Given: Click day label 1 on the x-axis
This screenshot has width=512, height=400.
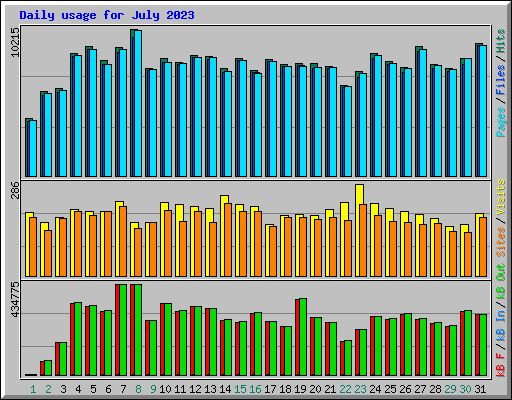Looking at the screenshot, I should 33,389.
